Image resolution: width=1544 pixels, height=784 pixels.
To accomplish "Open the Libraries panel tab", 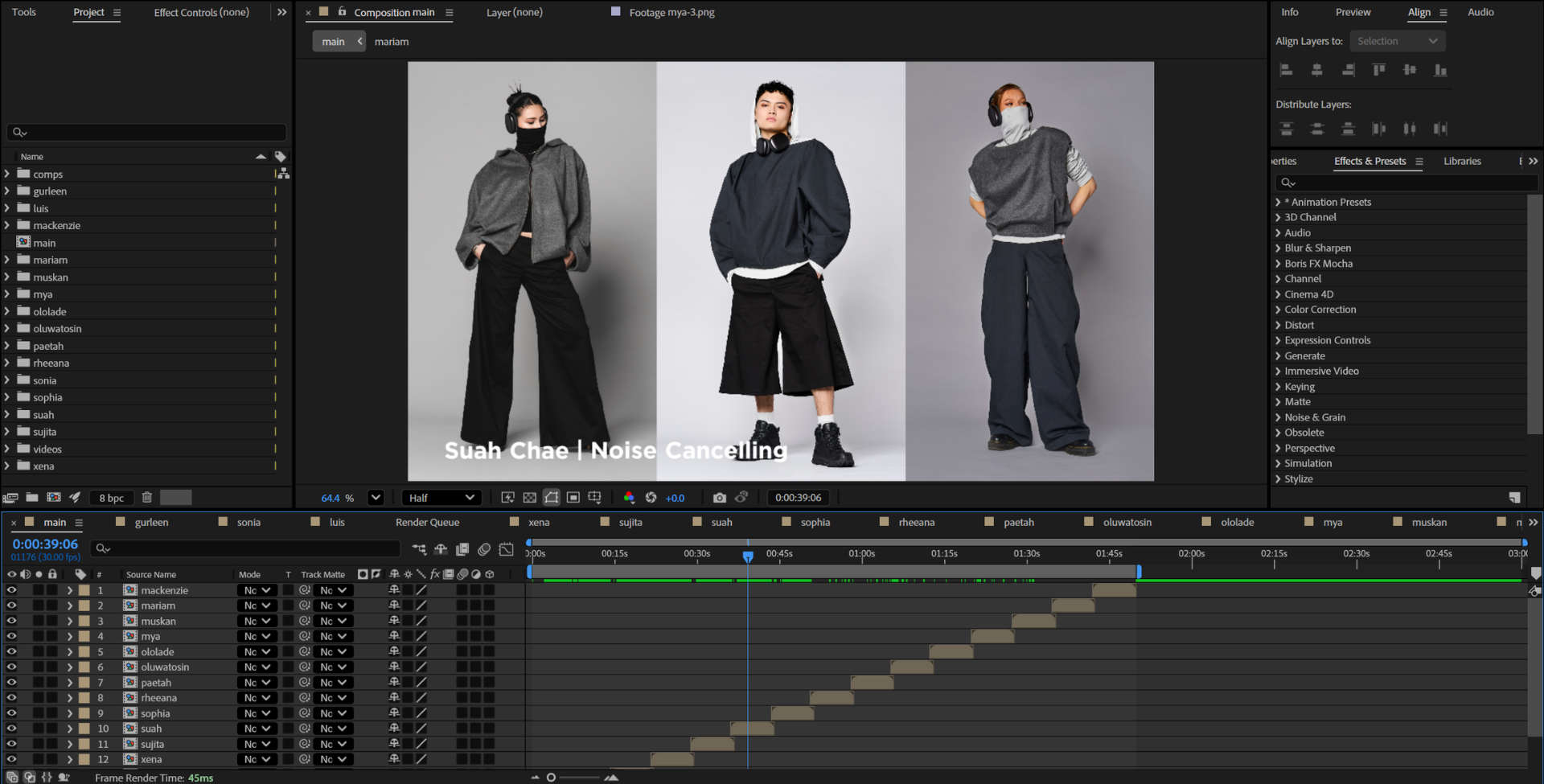I will 1462,161.
